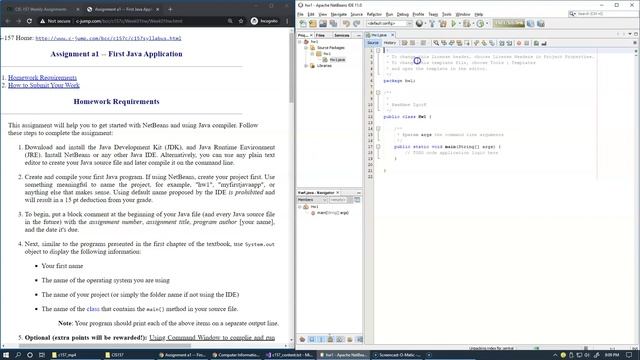Open Homework Requirements link in browser
640x360 pixels.
pos(42,78)
